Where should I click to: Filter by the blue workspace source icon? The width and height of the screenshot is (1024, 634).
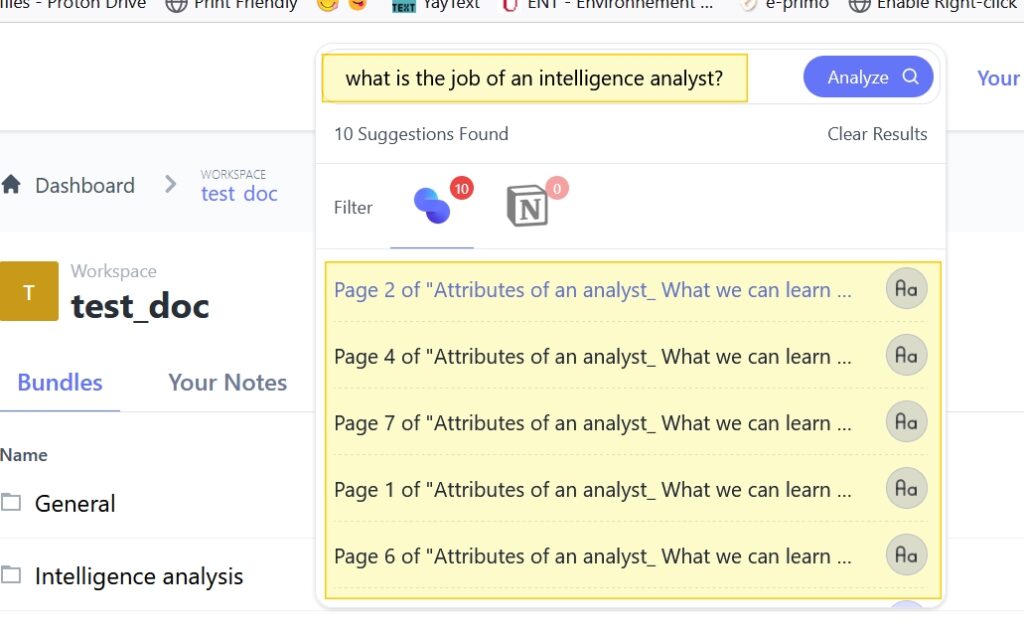(x=432, y=205)
